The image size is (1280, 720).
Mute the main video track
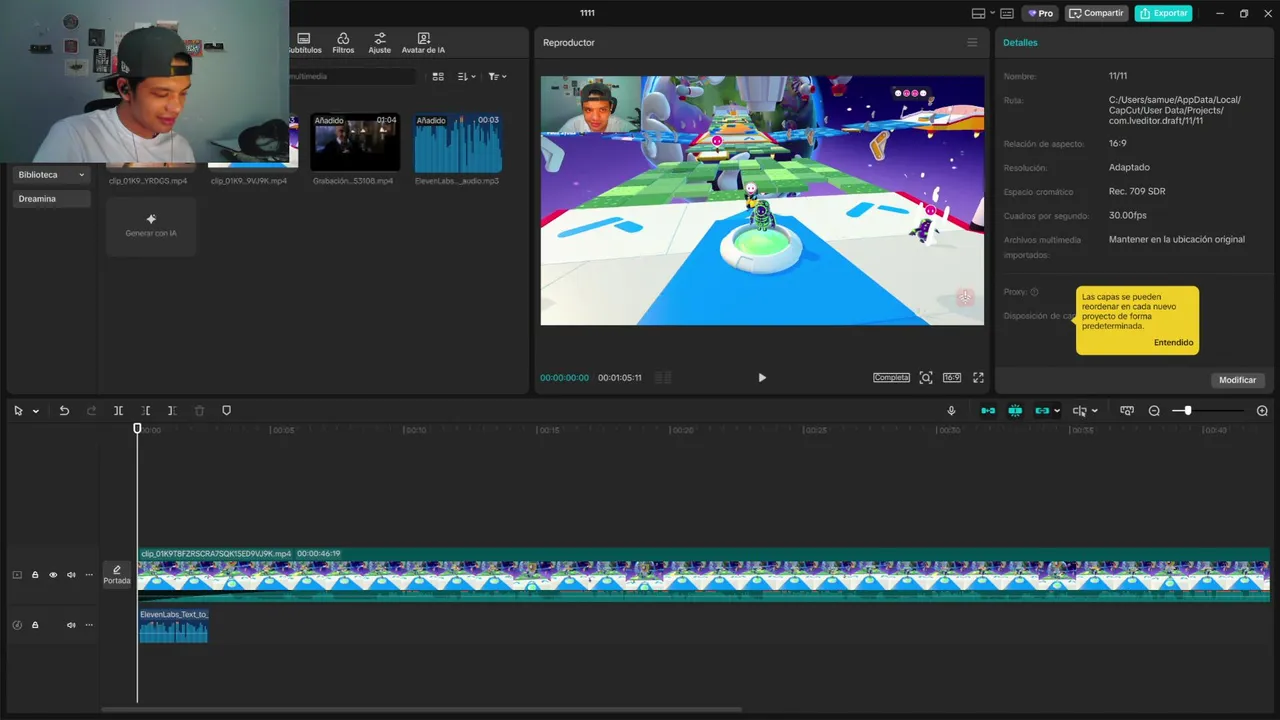coord(71,575)
